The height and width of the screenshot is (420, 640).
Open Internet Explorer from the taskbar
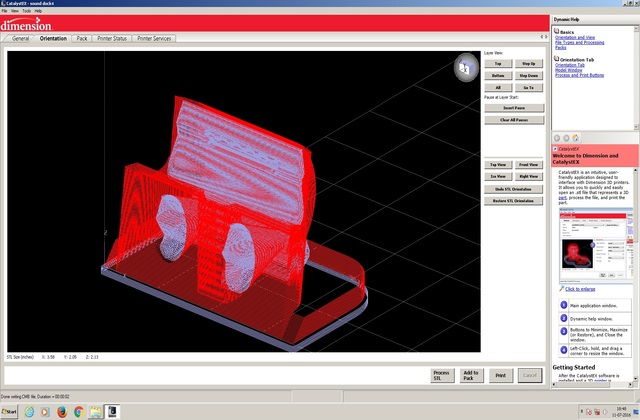tap(29, 412)
